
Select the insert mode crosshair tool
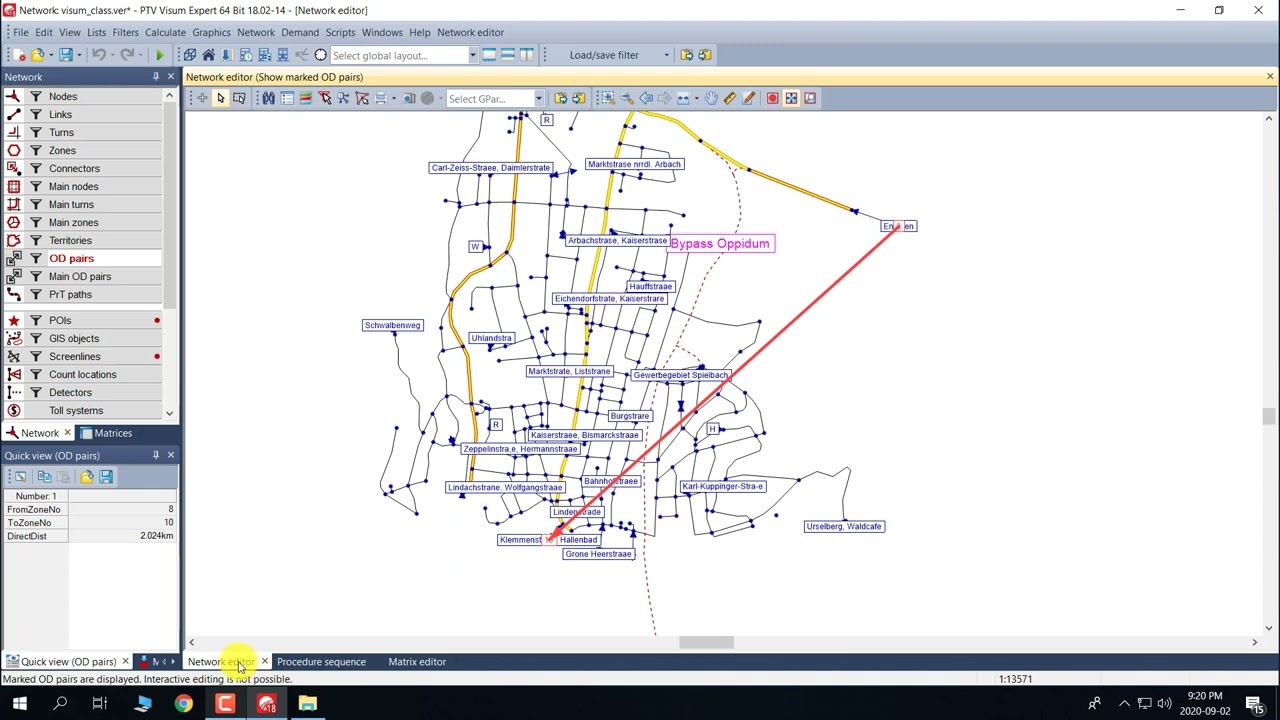point(202,98)
